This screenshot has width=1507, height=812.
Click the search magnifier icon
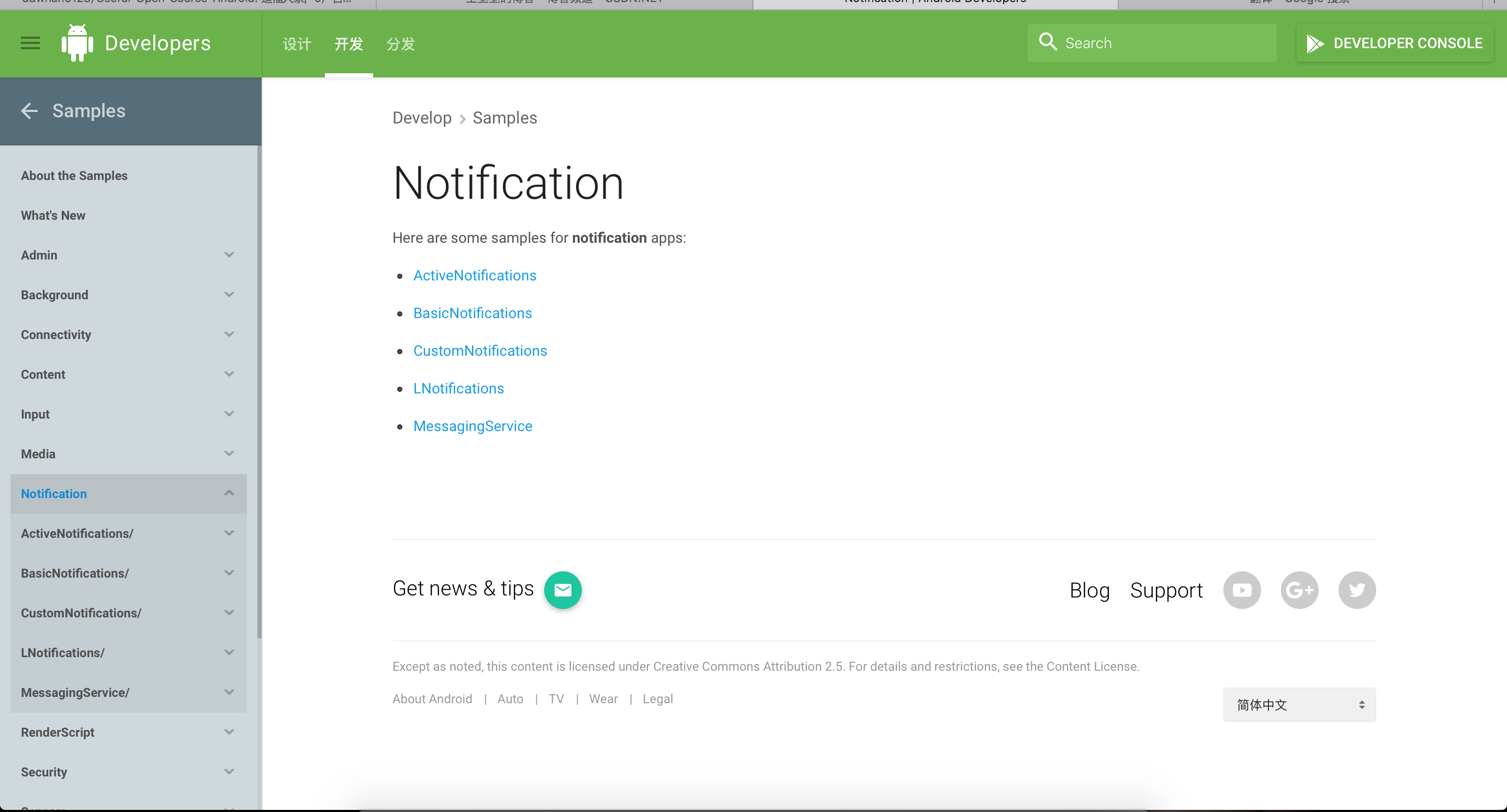pyautogui.click(x=1047, y=42)
